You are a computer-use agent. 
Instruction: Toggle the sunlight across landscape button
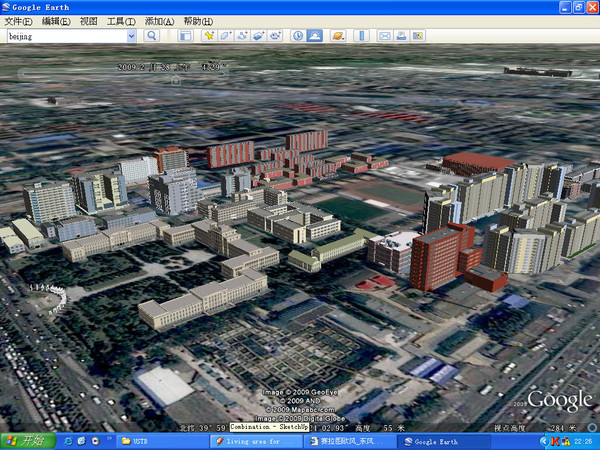315,36
